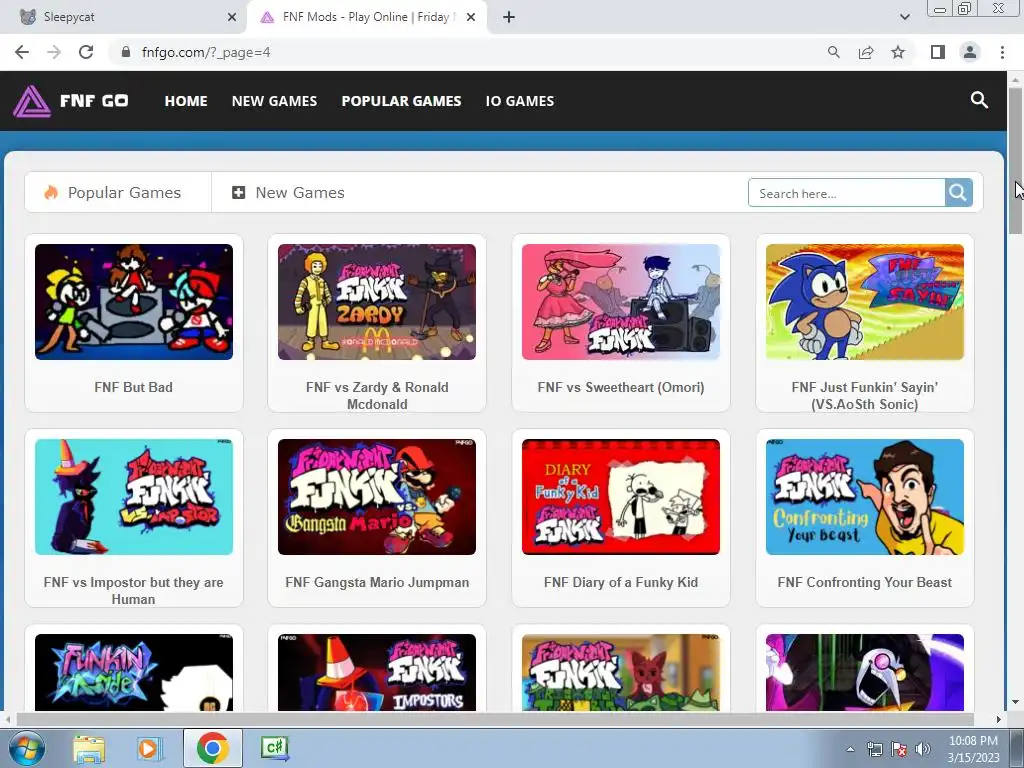Click the FNF But Bad thumbnail
1024x768 pixels.
point(134,302)
